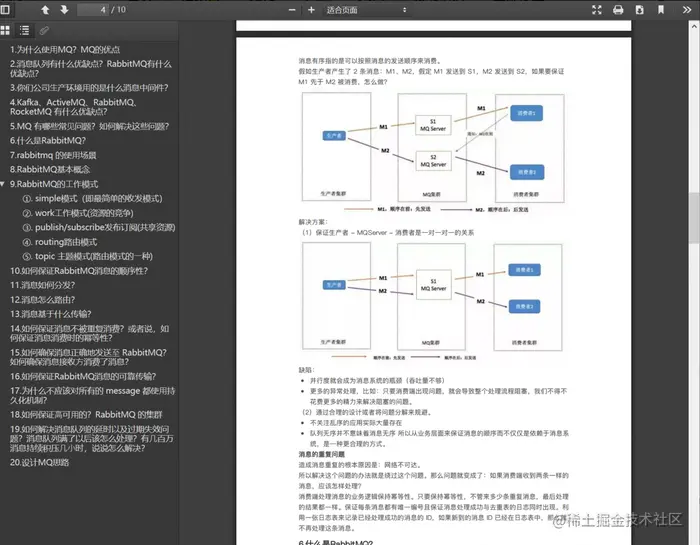This screenshot has width=700, height=545.
Task: Download the PDF file
Action: [640, 10]
